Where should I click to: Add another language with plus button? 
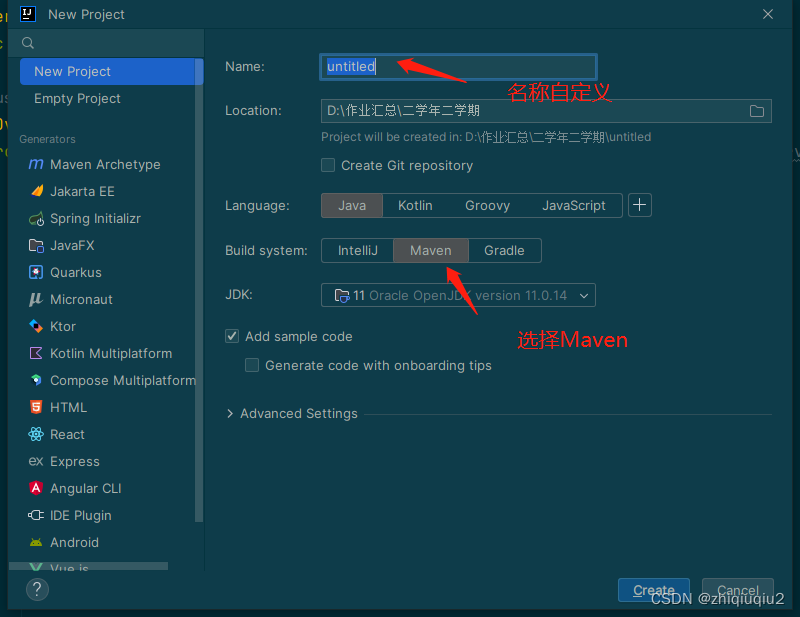click(x=640, y=205)
